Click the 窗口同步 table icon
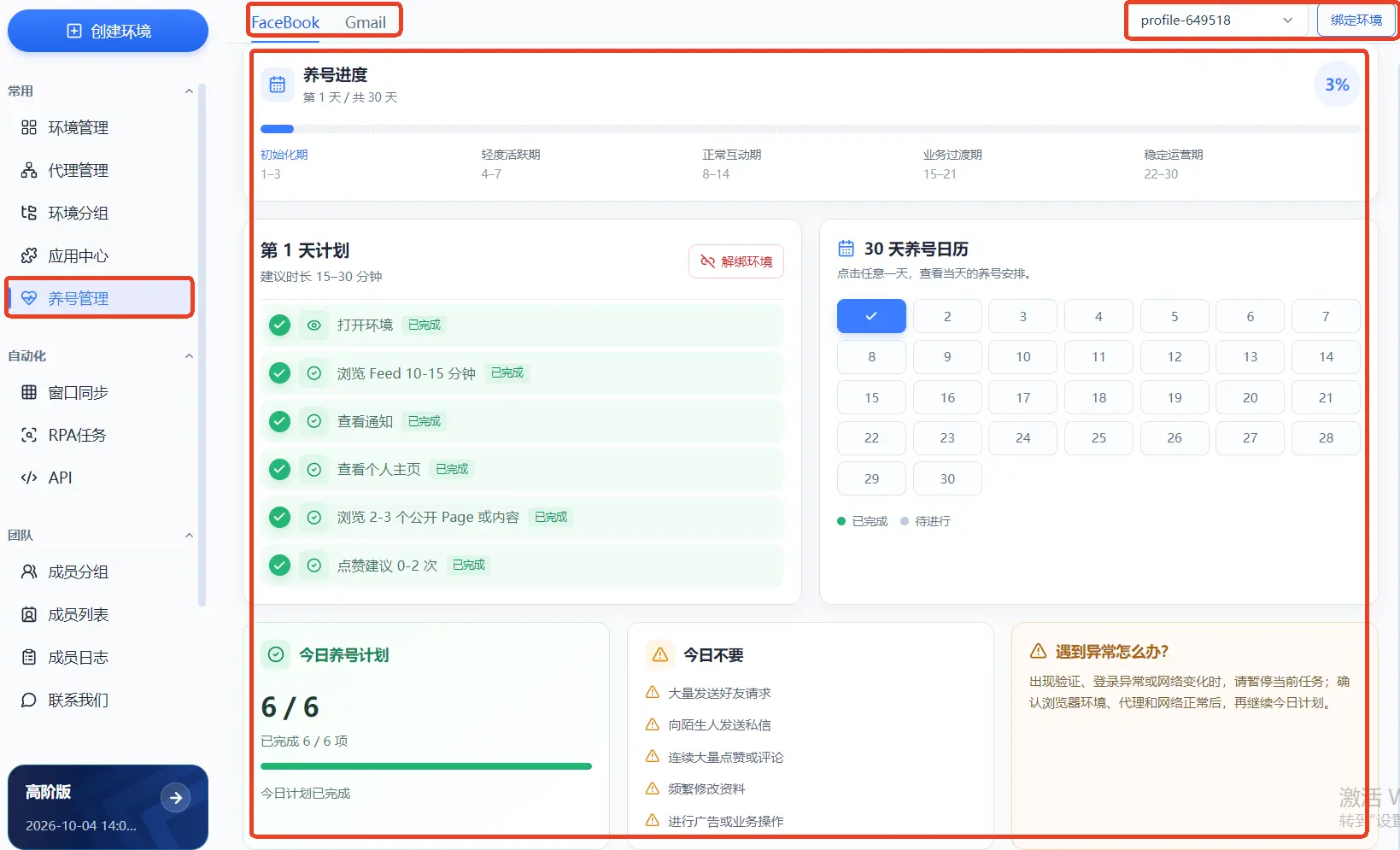Image resolution: width=1400 pixels, height=850 pixels. [x=29, y=392]
